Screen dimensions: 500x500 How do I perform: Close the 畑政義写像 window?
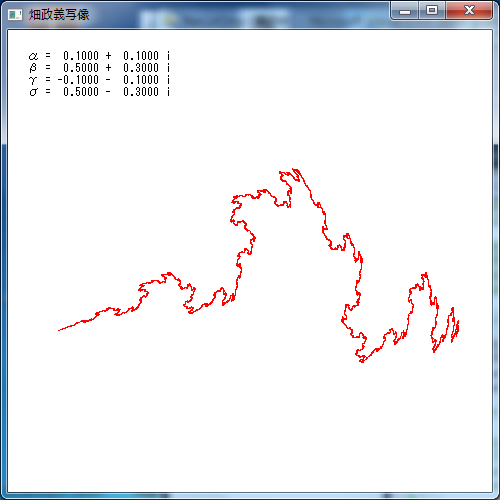pyautogui.click(x=469, y=11)
